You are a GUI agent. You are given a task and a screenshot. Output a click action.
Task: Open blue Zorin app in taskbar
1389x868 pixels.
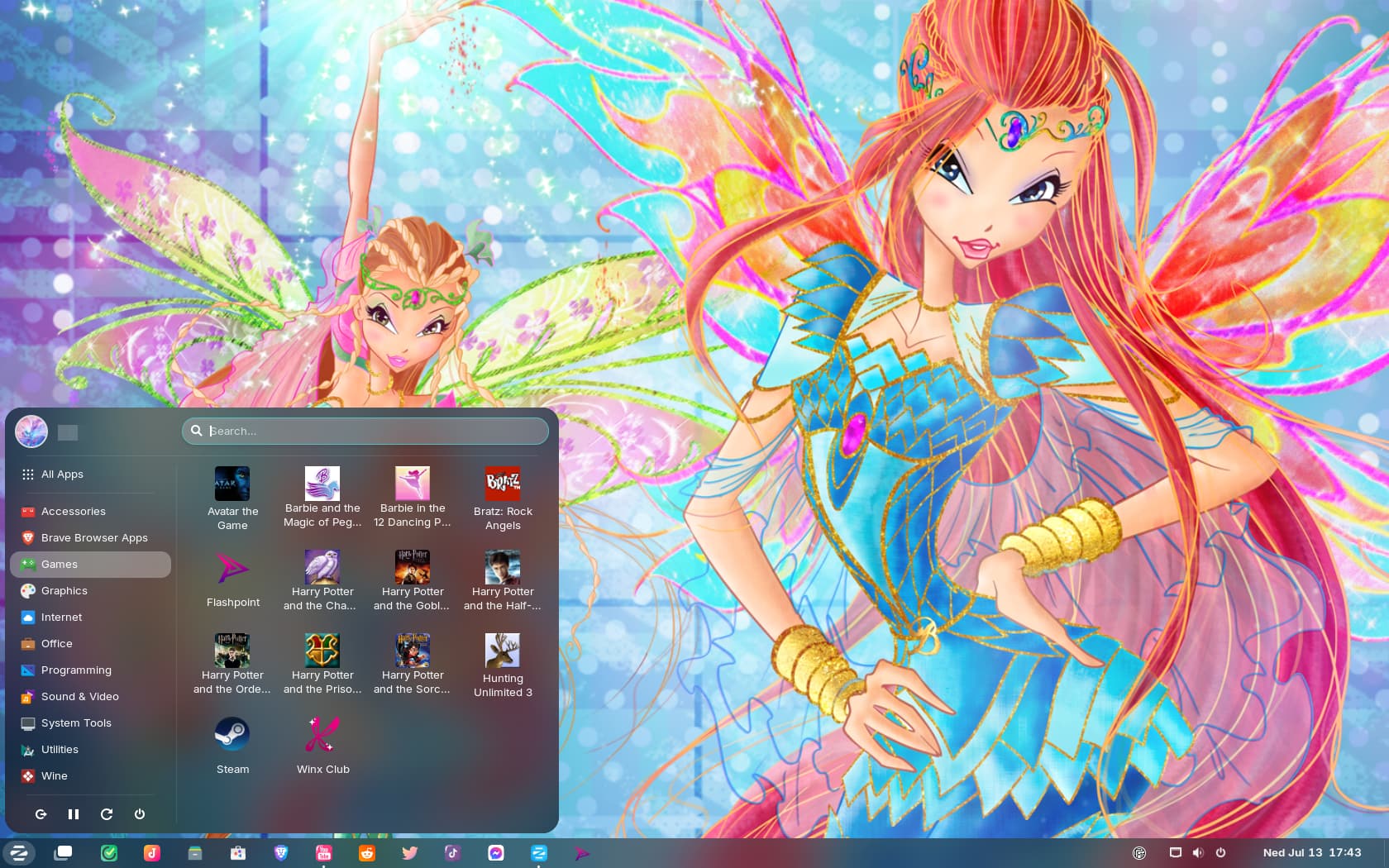click(539, 853)
